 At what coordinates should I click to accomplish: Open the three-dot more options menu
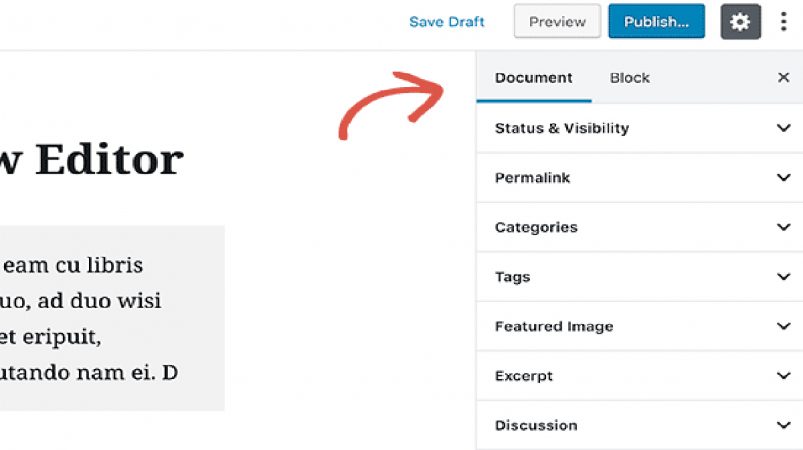point(784,22)
